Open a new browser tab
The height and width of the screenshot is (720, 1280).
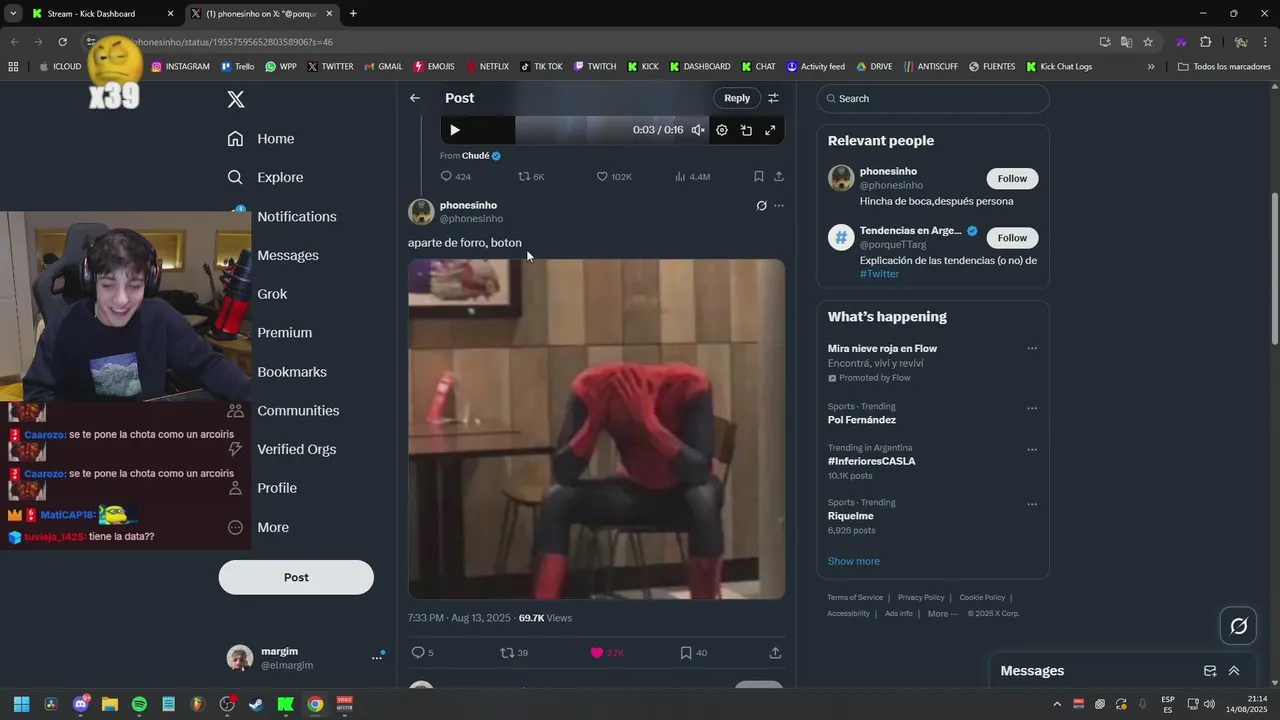[x=353, y=14]
